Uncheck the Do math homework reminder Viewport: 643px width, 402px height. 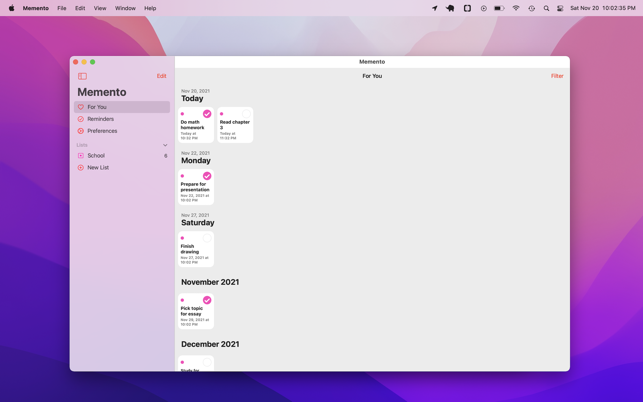click(x=207, y=114)
